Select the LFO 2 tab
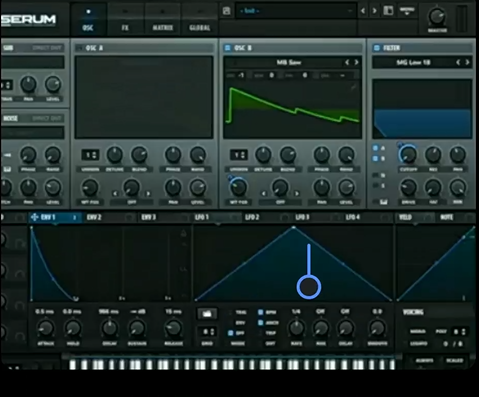Image resolution: width=479 pixels, height=397 pixels. (x=252, y=217)
